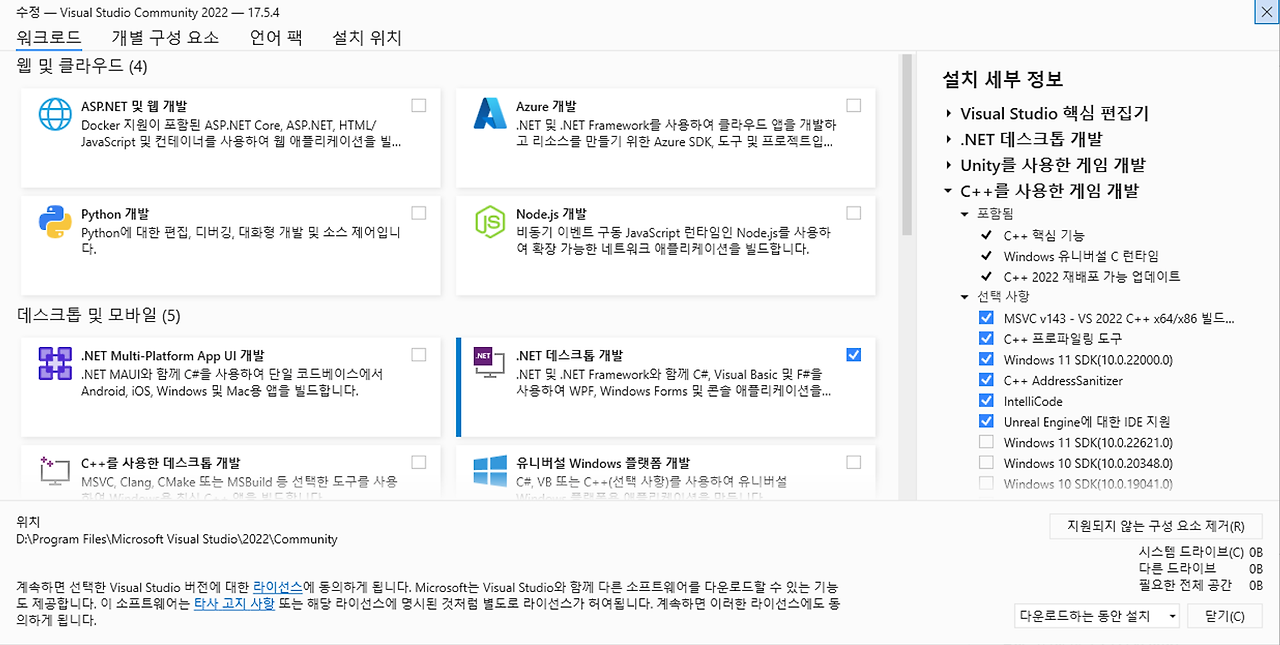Viewport: 1280px width, 645px height.
Task: Open the 라이선스 link
Action: tap(278, 587)
